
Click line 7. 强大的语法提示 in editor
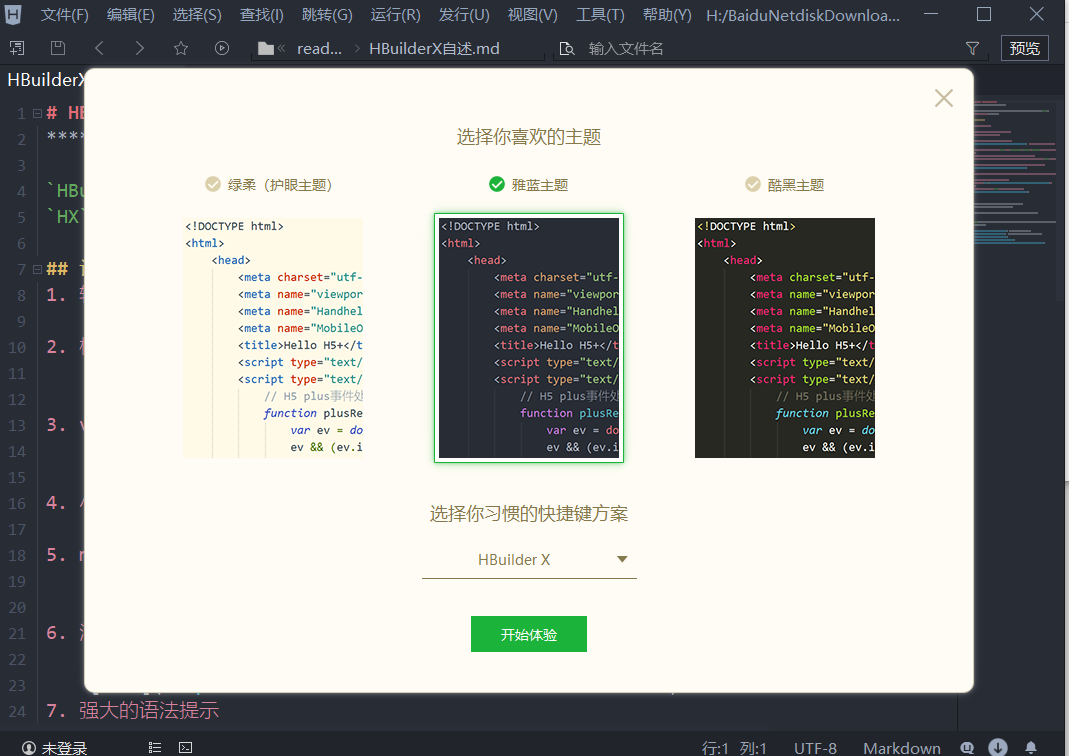(x=132, y=710)
